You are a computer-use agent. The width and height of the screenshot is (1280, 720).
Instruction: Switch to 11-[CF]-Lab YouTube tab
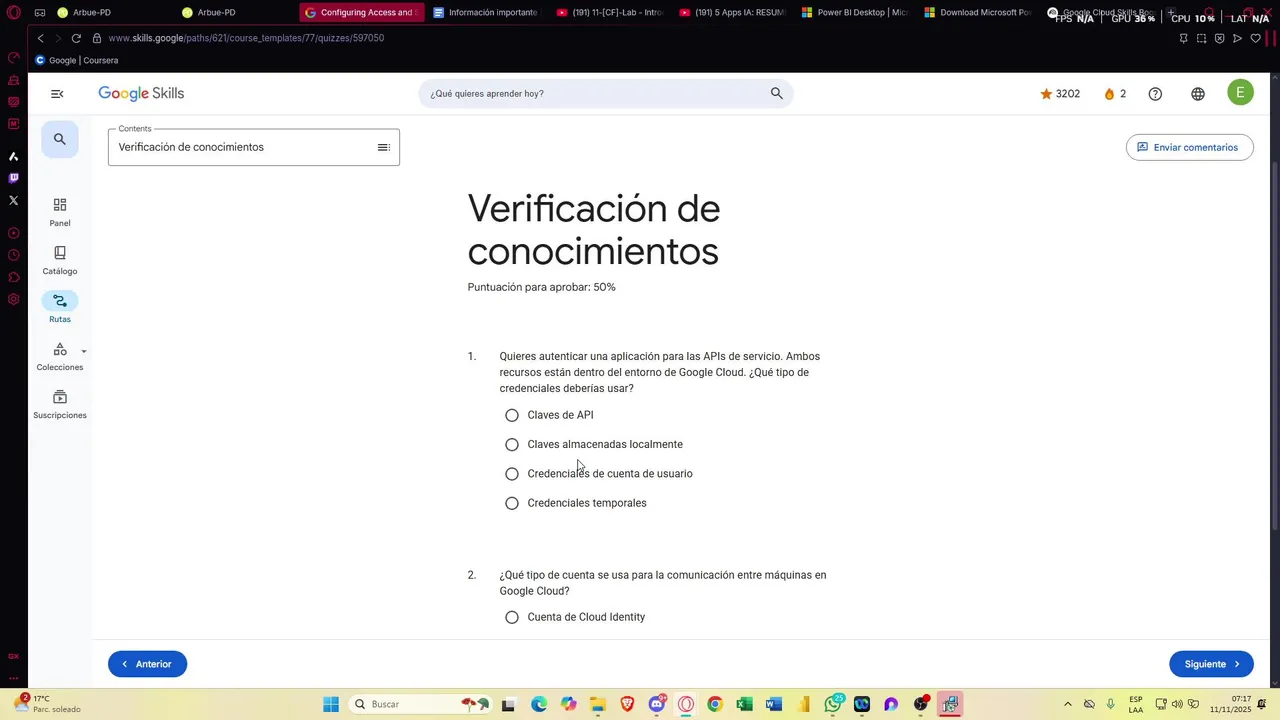pos(610,13)
